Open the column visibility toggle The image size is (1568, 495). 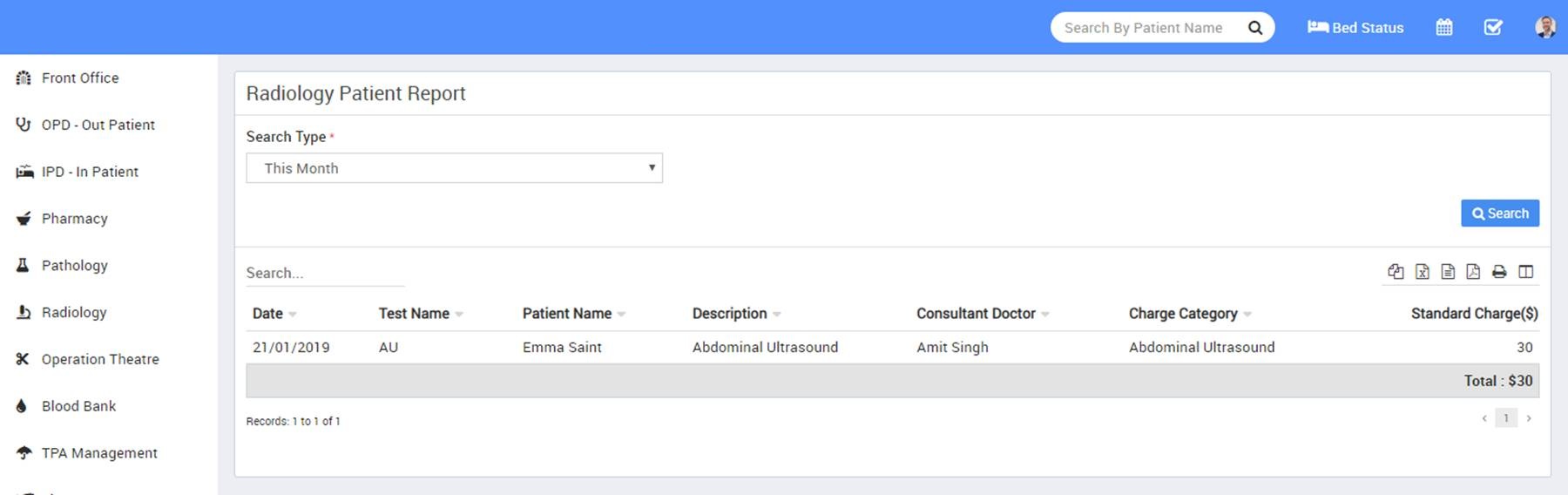pyautogui.click(x=1525, y=272)
